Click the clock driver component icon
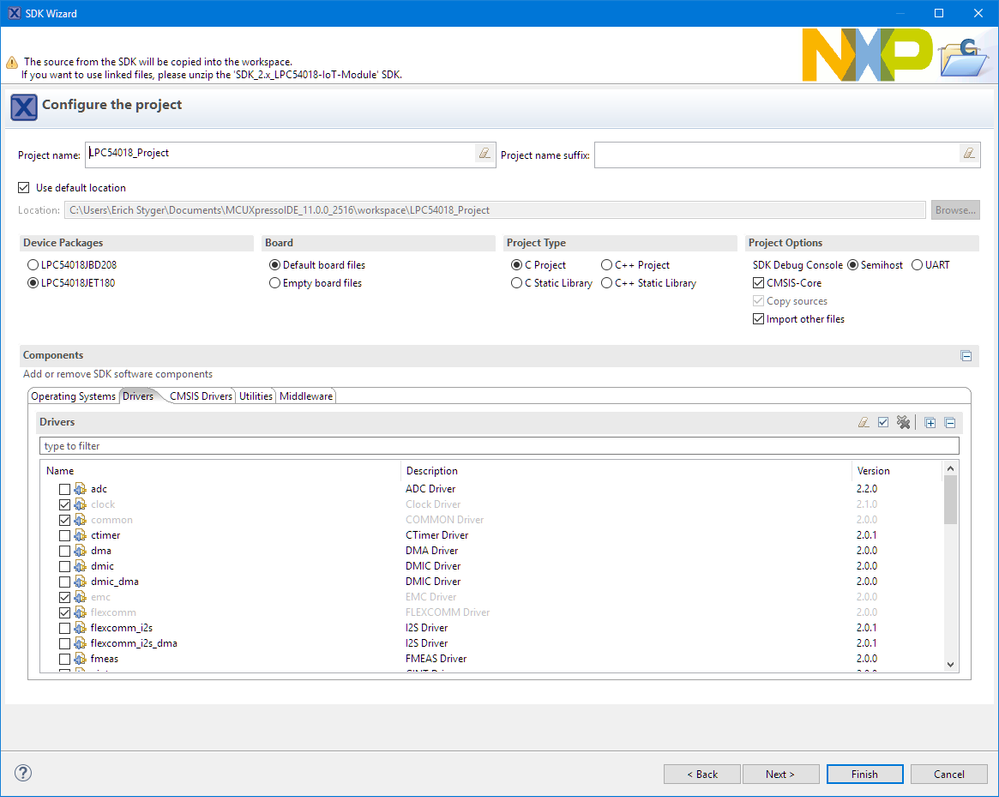 click(x=80, y=504)
